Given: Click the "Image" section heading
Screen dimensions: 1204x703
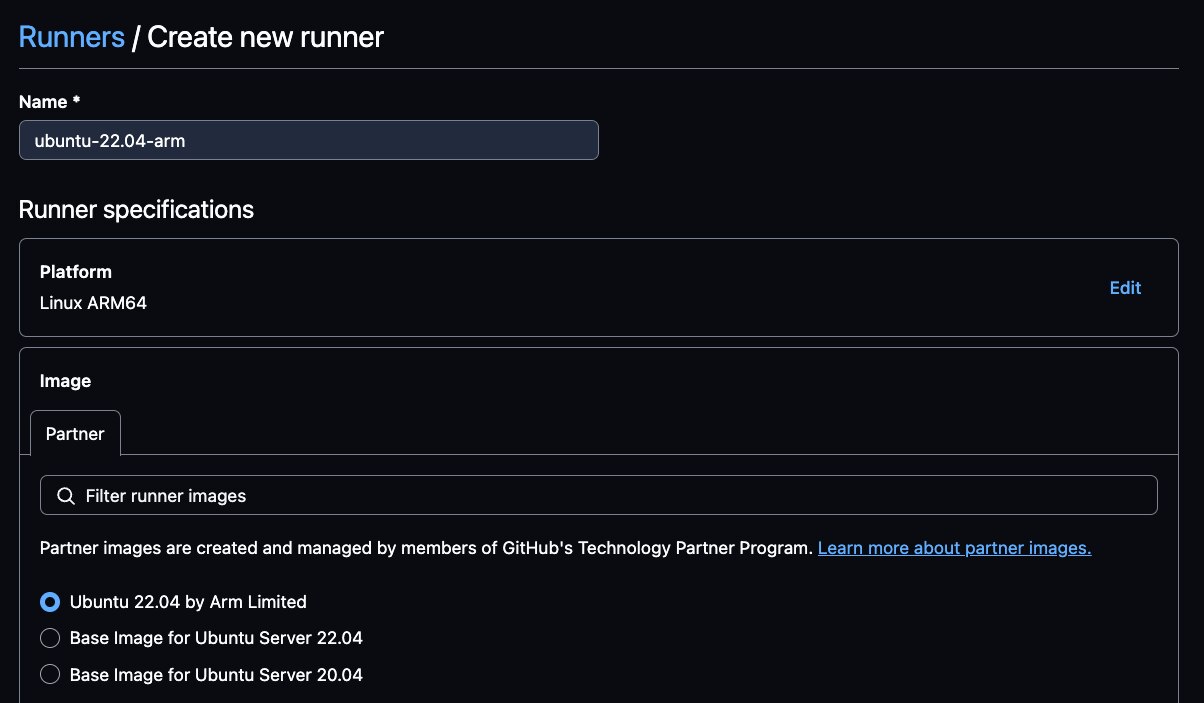Looking at the screenshot, I should coord(65,381).
